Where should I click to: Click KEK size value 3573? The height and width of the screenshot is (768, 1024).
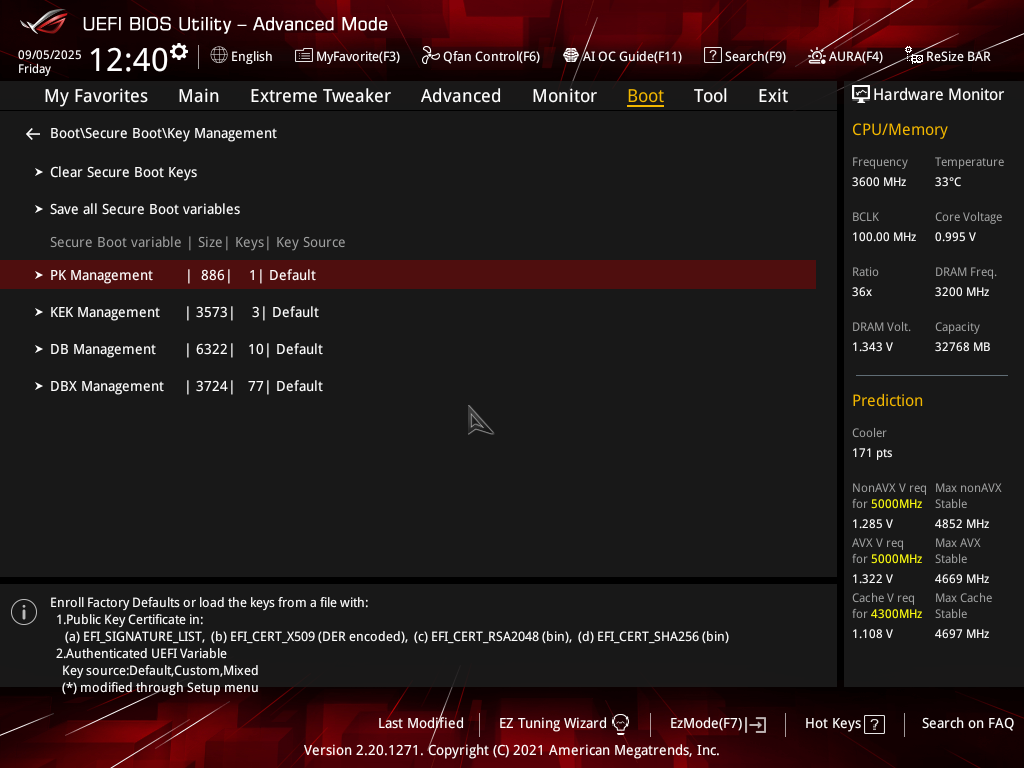pos(212,313)
